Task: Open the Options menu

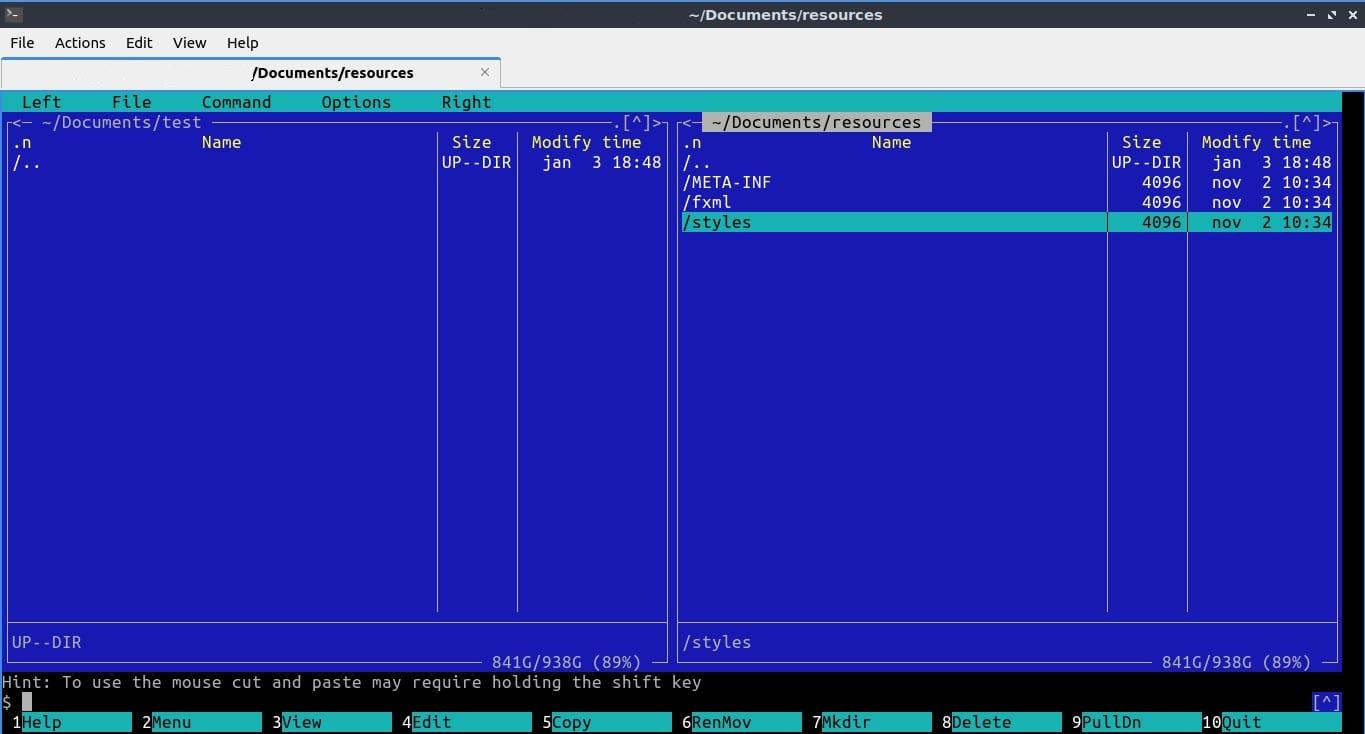Action: pyautogui.click(x=356, y=101)
